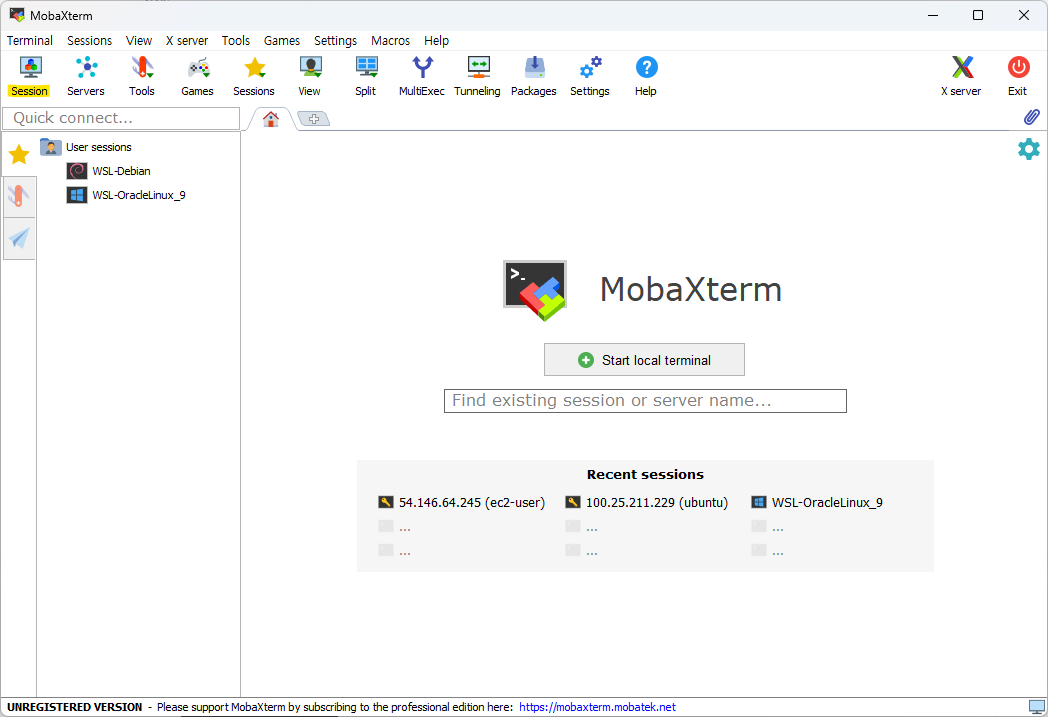Open the Games toolbar icon
Screen dimensions: 1048x717
[198, 77]
